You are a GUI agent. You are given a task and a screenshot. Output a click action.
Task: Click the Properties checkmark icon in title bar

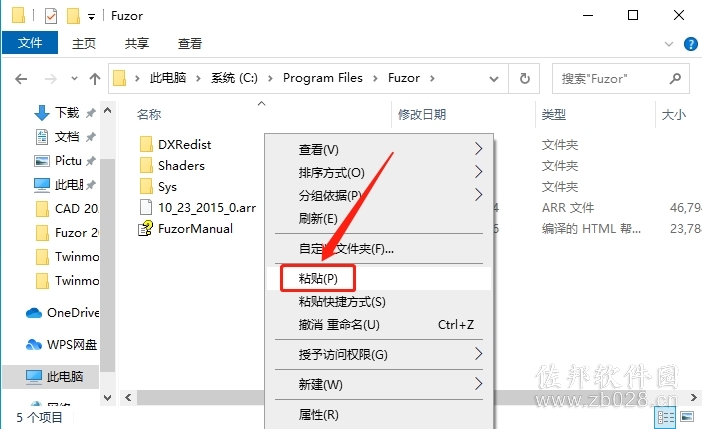point(51,16)
